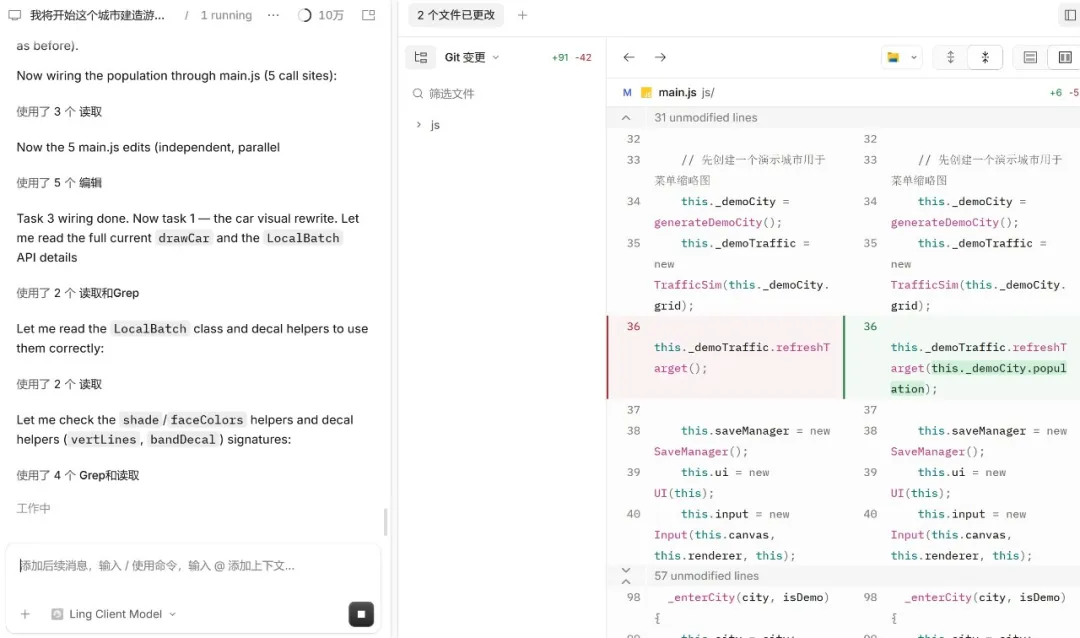Click left line 38 'this.saveManager = new'
This screenshot has height=638, width=1080.
click(x=756, y=431)
